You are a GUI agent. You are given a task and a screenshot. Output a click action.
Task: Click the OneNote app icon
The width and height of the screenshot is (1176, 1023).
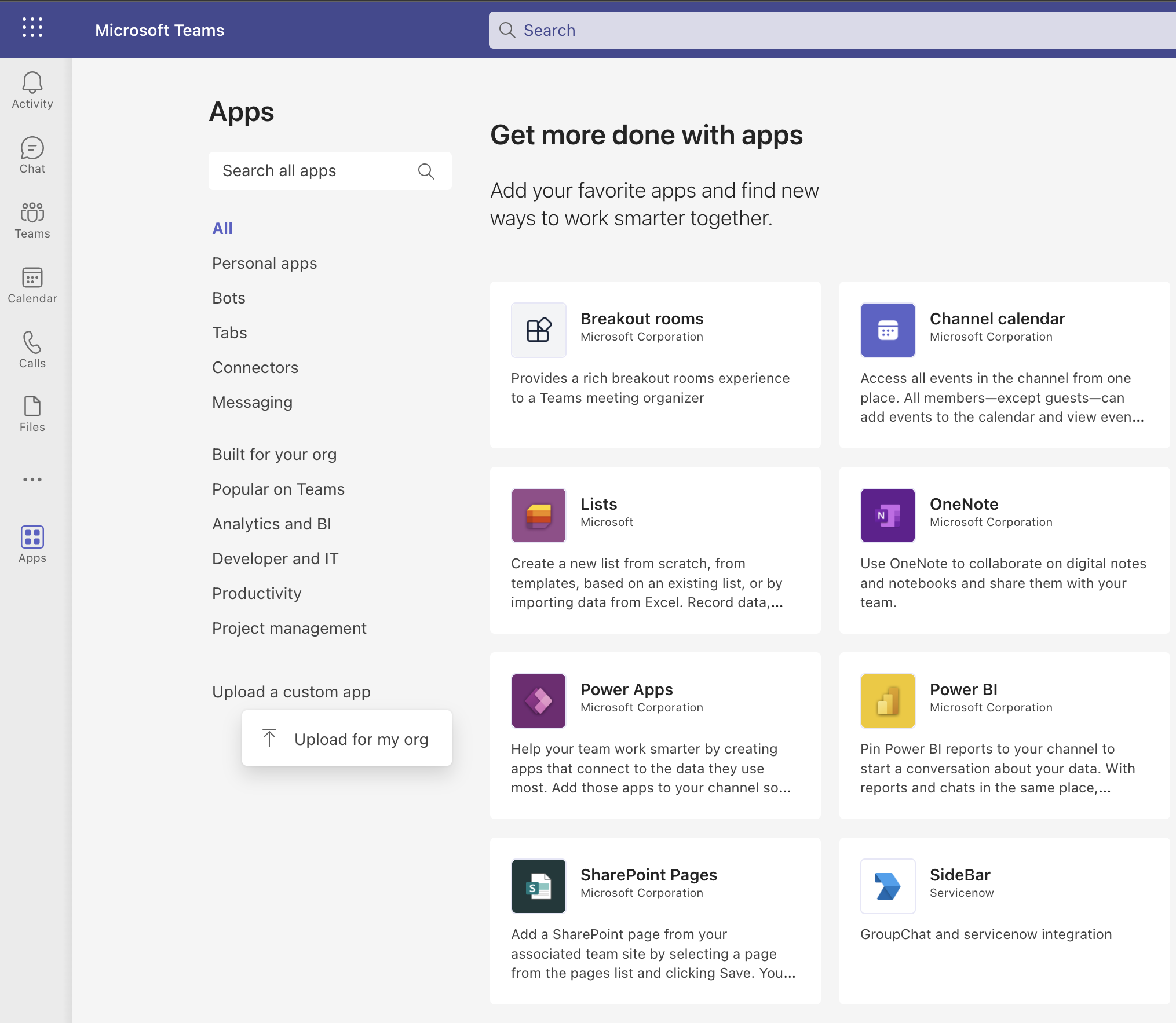pyautogui.click(x=888, y=516)
